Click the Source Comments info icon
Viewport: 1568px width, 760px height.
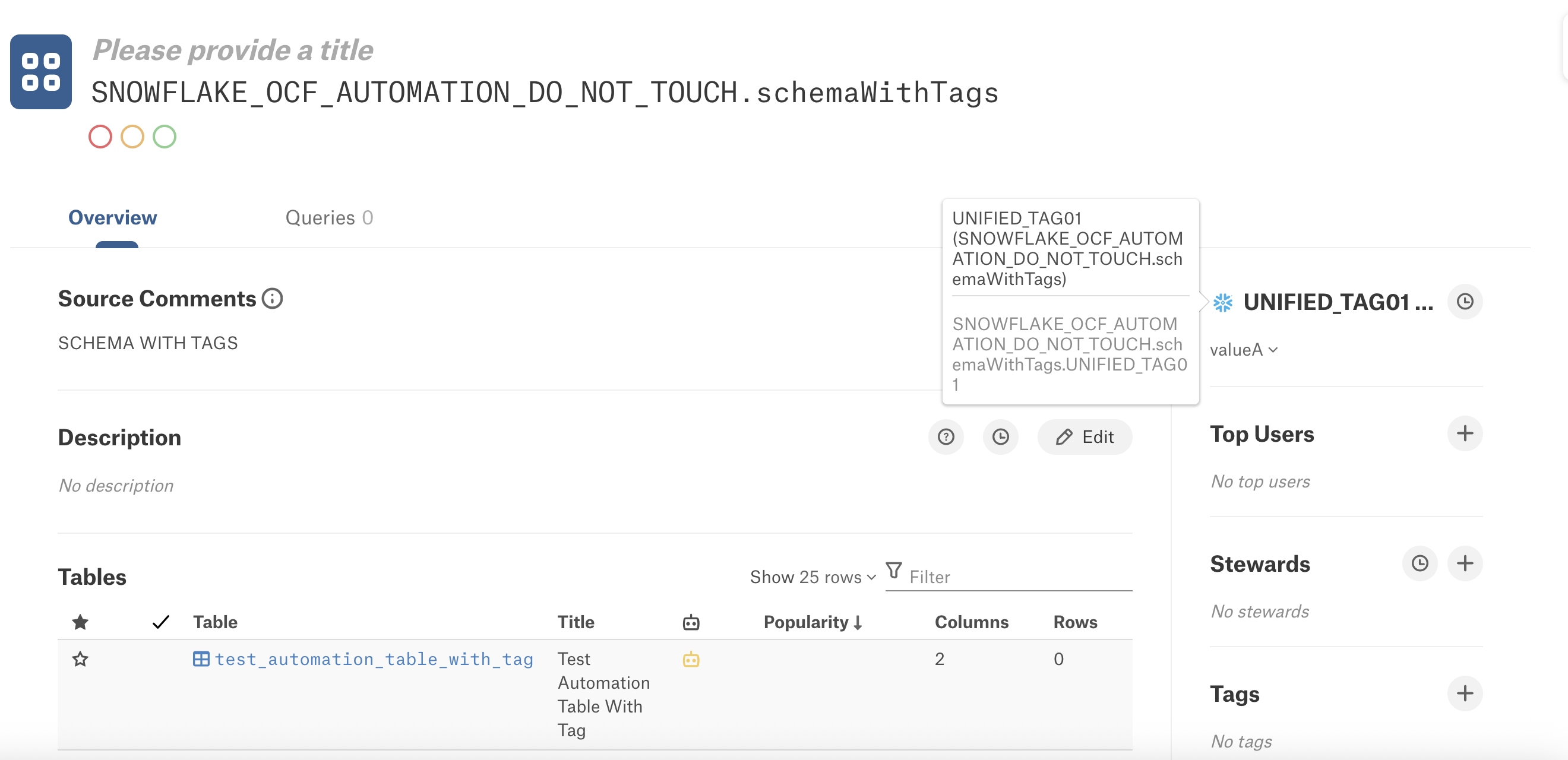(272, 299)
